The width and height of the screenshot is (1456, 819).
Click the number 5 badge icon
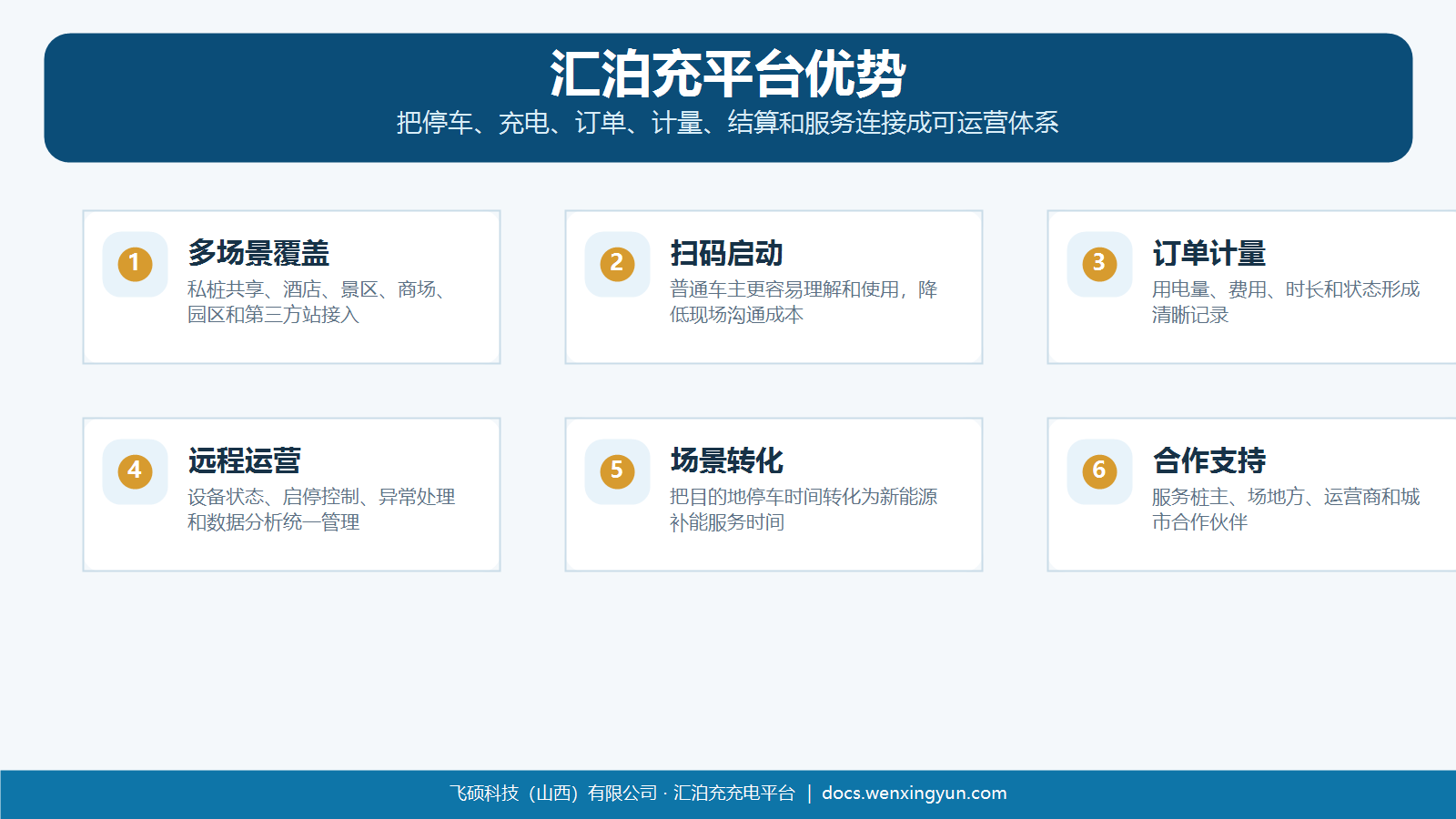pos(617,471)
